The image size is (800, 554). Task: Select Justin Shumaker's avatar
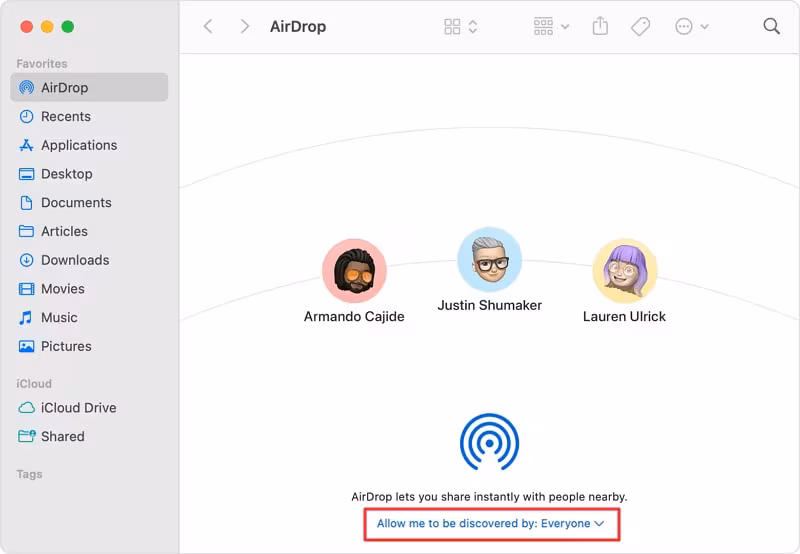coord(489,260)
